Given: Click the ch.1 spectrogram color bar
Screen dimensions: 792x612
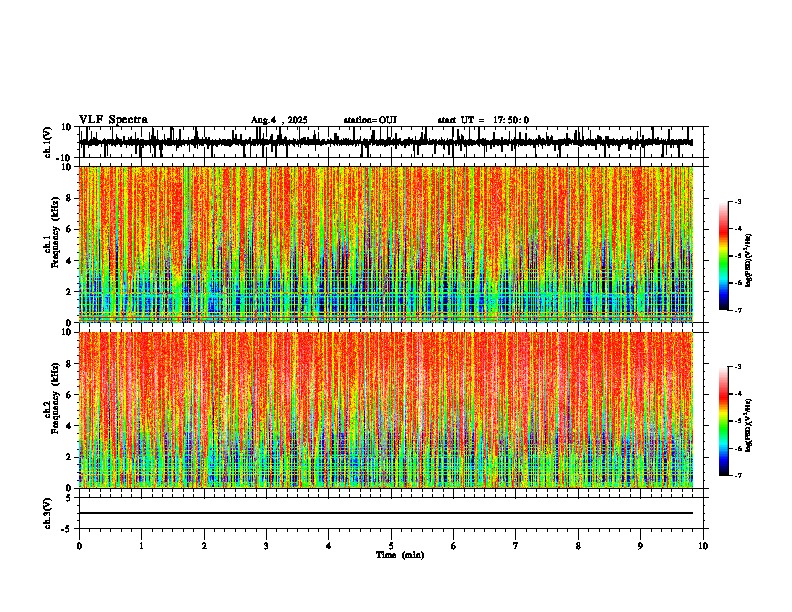Looking at the screenshot, I should click(724, 256).
